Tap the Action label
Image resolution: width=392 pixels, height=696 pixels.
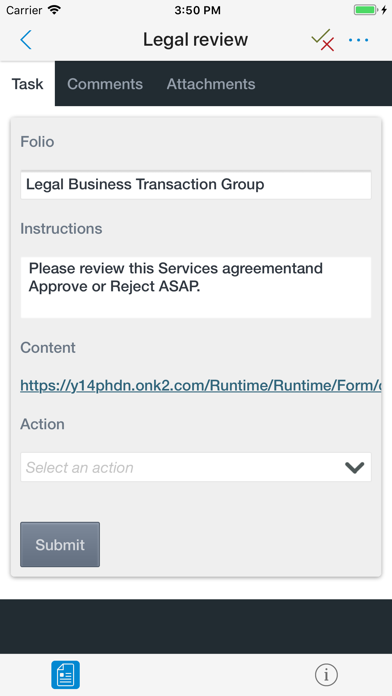point(43,424)
